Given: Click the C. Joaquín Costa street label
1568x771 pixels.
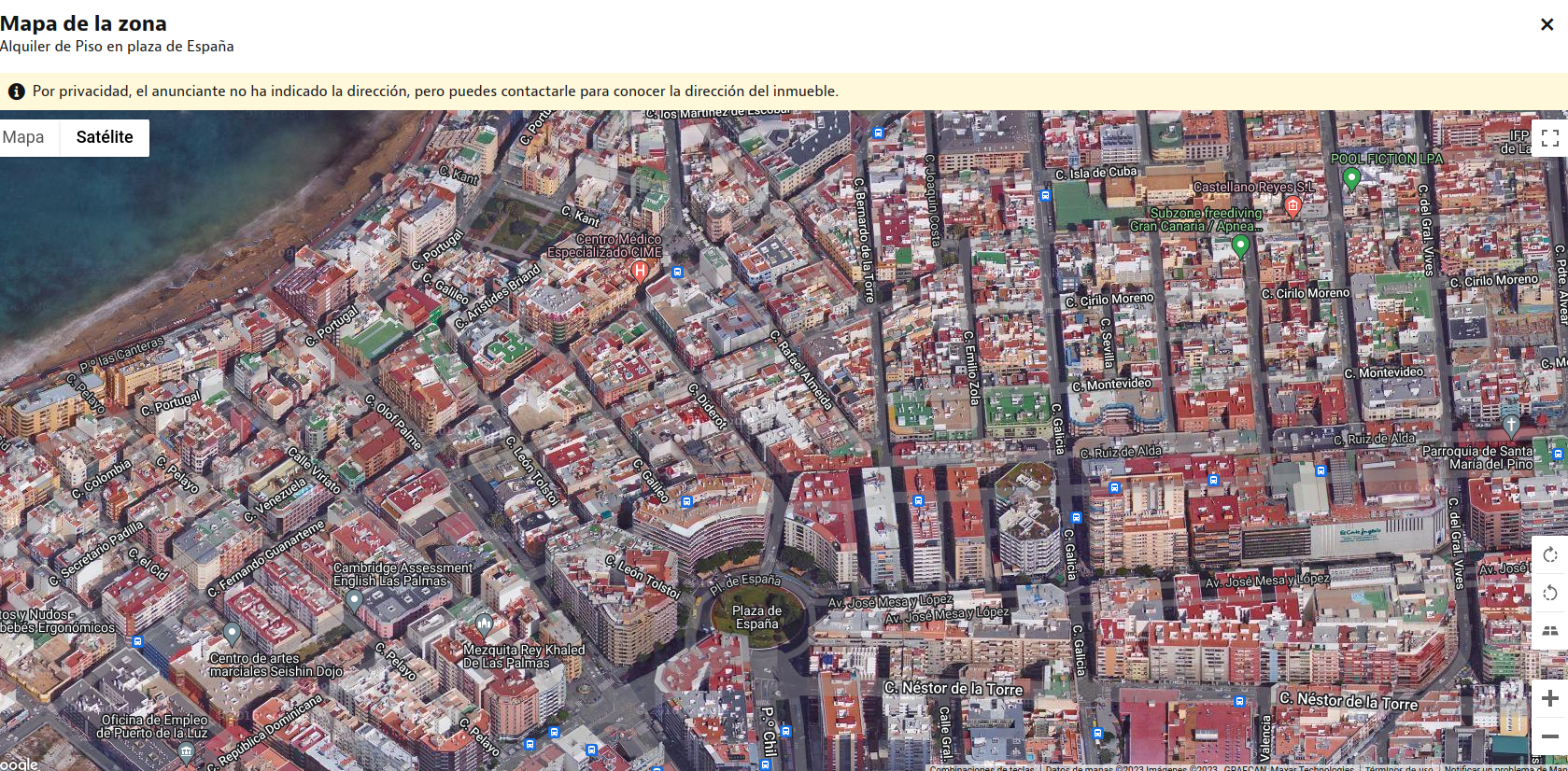Looking at the screenshot, I should [x=932, y=201].
